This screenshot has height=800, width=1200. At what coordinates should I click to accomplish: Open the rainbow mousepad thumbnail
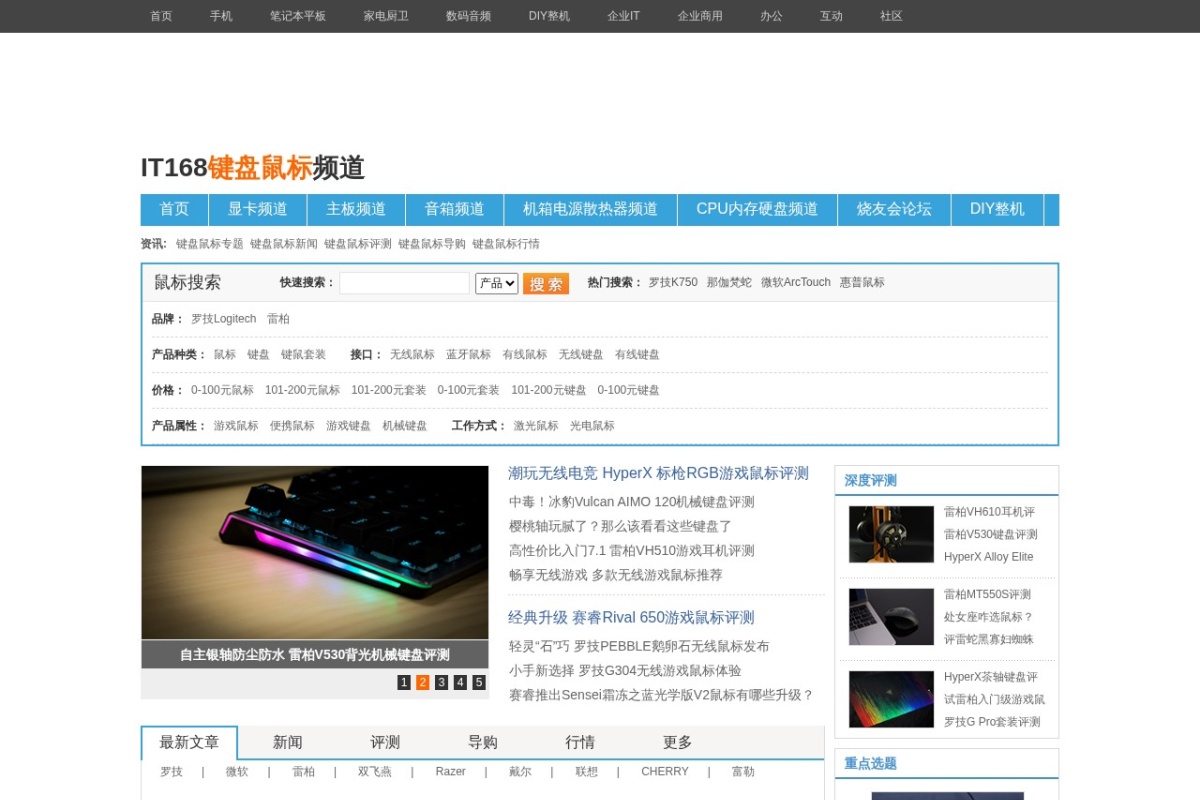[891, 699]
